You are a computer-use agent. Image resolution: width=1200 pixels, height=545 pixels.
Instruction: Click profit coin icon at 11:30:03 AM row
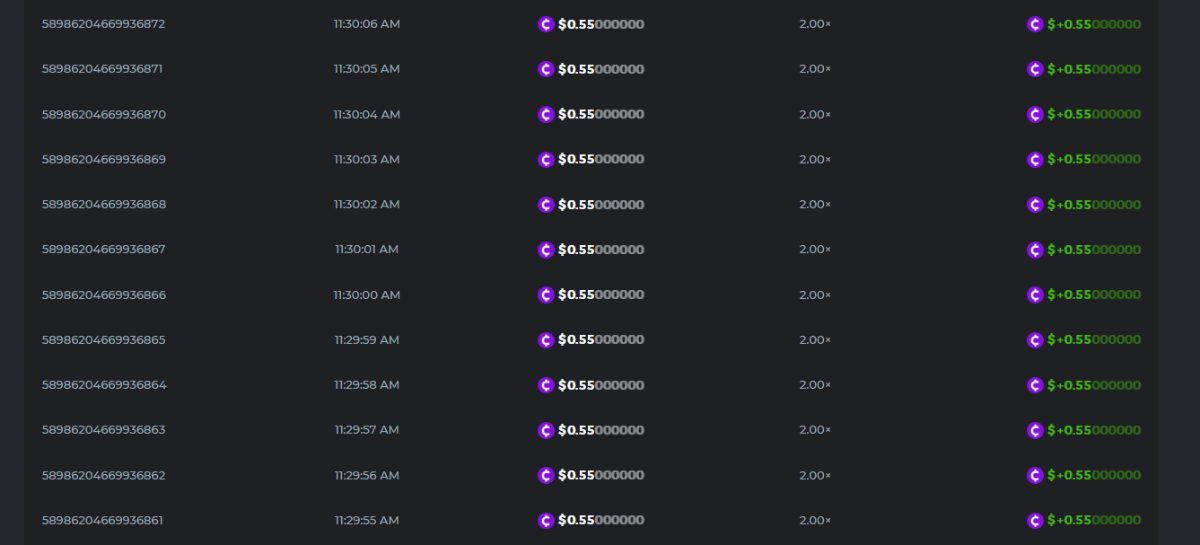click(1035, 159)
